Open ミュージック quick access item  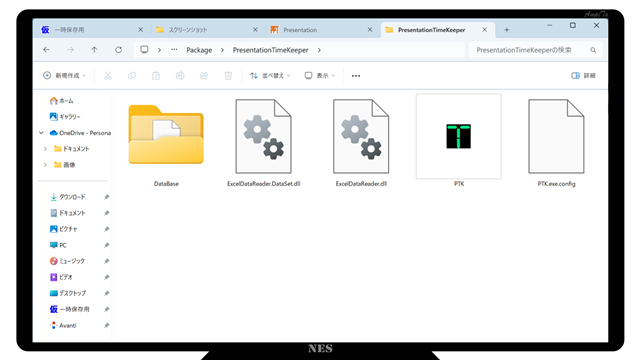point(67,261)
